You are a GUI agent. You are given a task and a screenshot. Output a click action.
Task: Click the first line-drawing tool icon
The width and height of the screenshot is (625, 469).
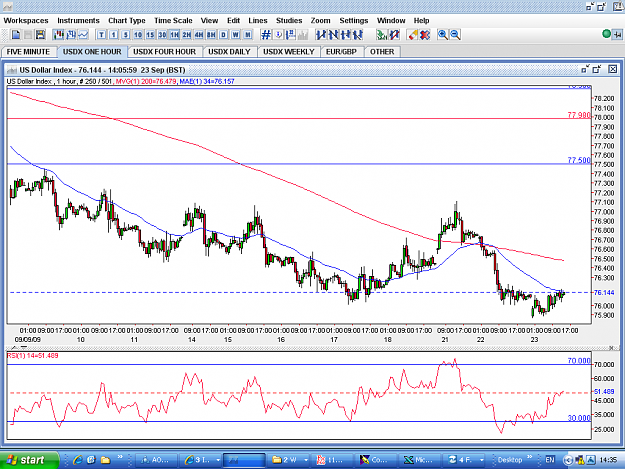321,35
